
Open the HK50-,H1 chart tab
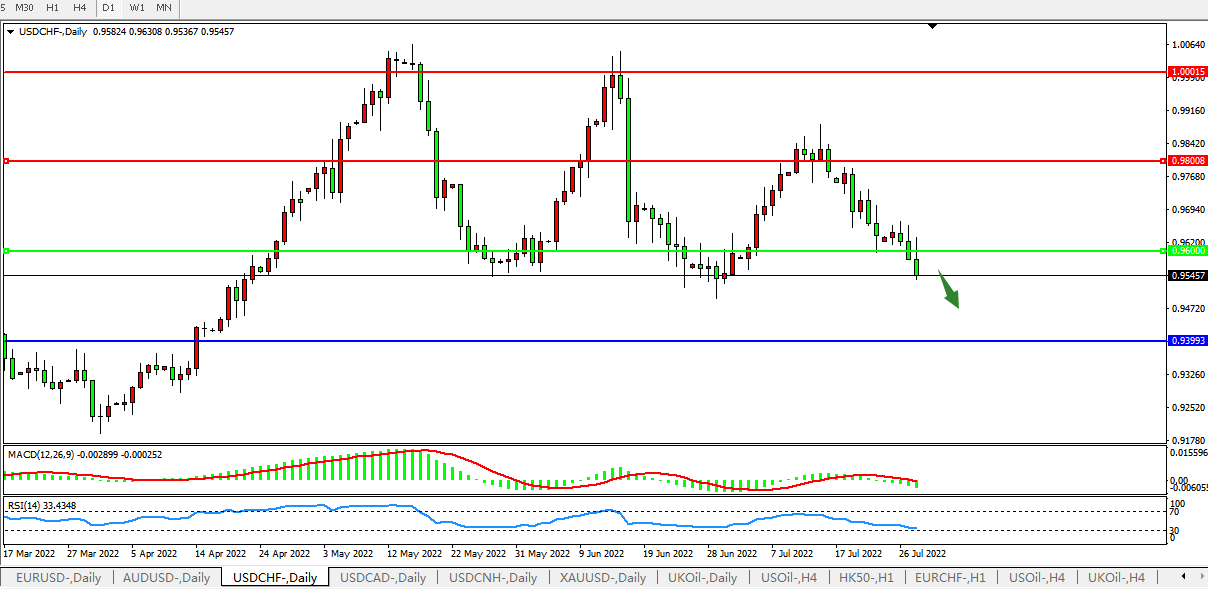point(868,577)
